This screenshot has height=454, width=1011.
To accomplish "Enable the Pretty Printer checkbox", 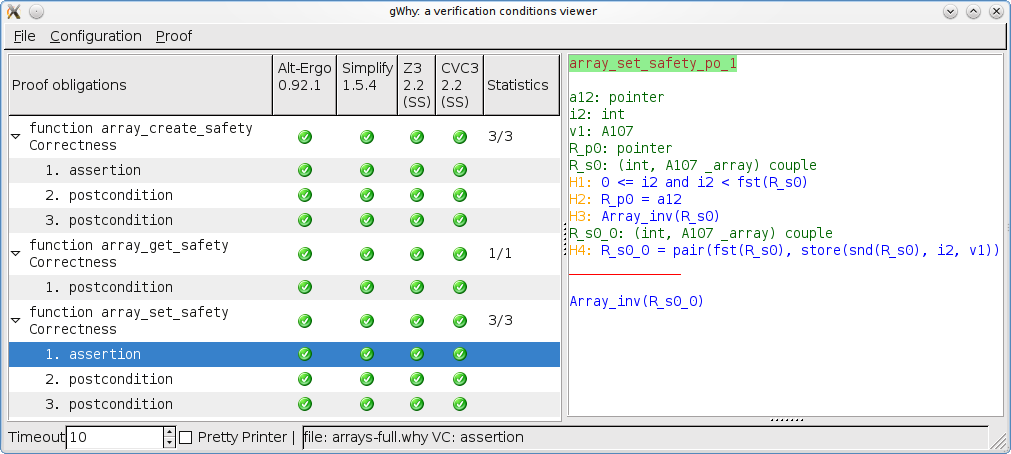I will [186, 437].
